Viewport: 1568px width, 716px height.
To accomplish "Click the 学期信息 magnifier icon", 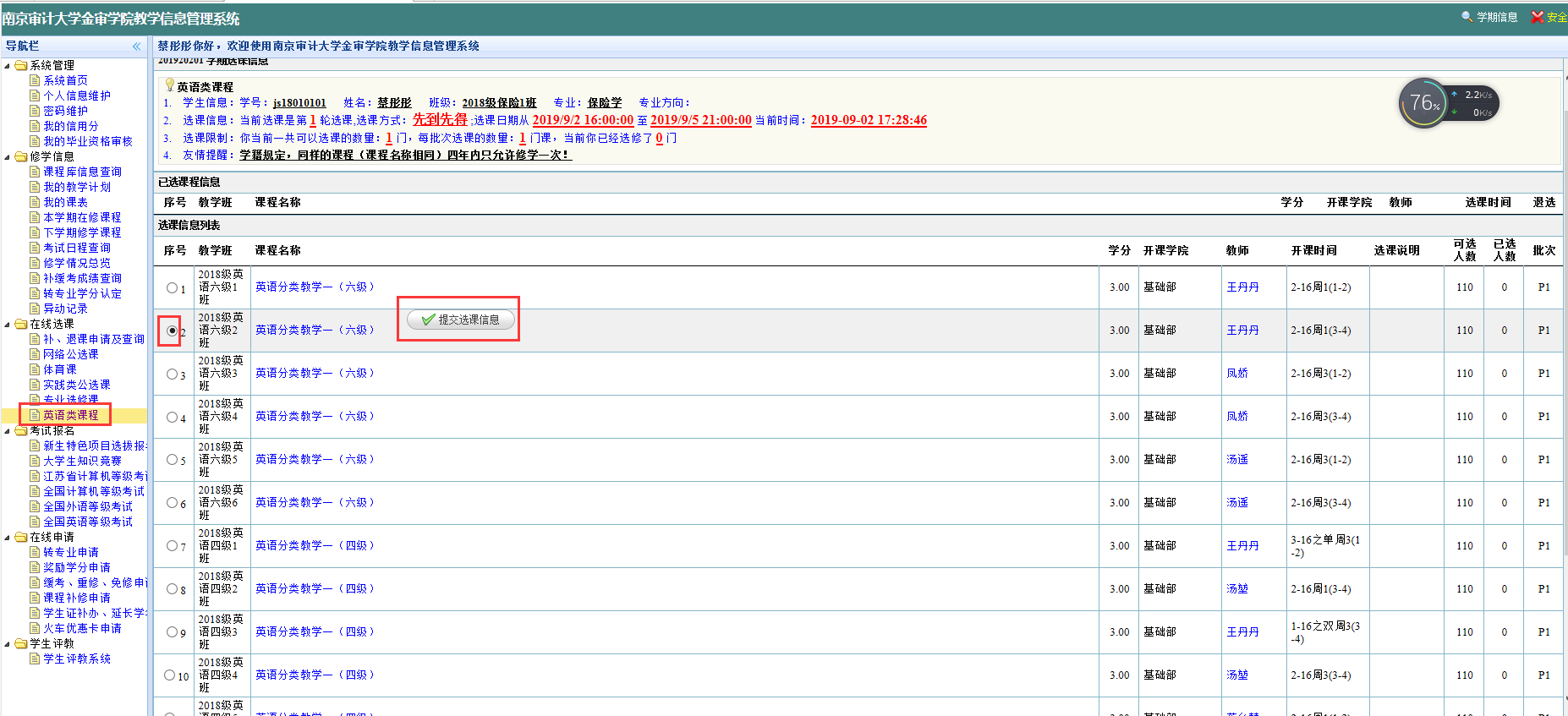I will 1467,17.
